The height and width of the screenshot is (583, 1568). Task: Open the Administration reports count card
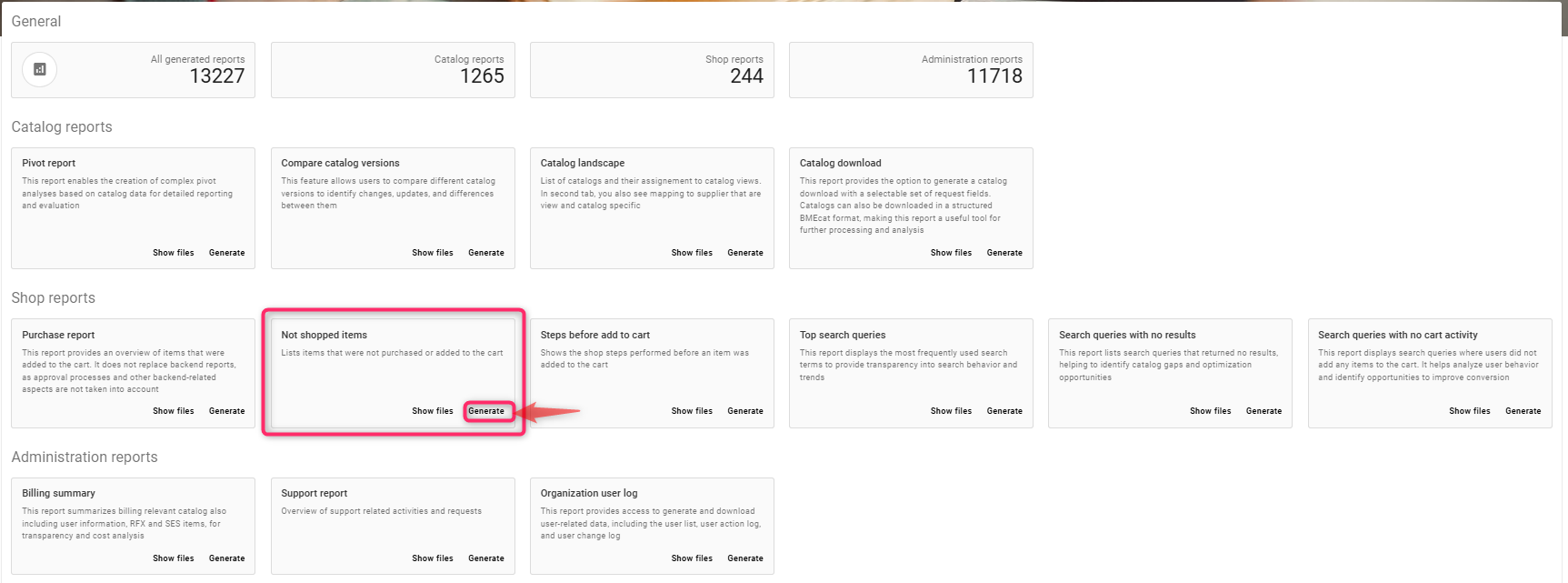coord(911,70)
